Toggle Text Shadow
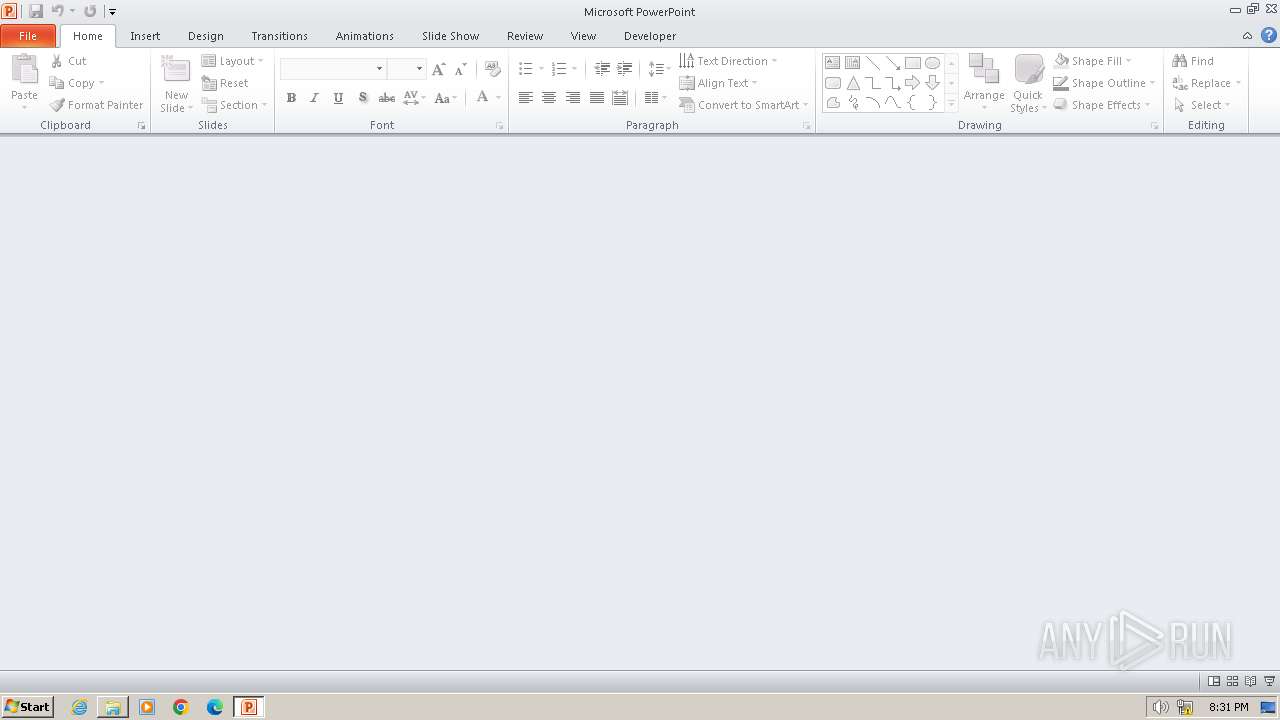This screenshot has height=720, width=1280. click(362, 98)
